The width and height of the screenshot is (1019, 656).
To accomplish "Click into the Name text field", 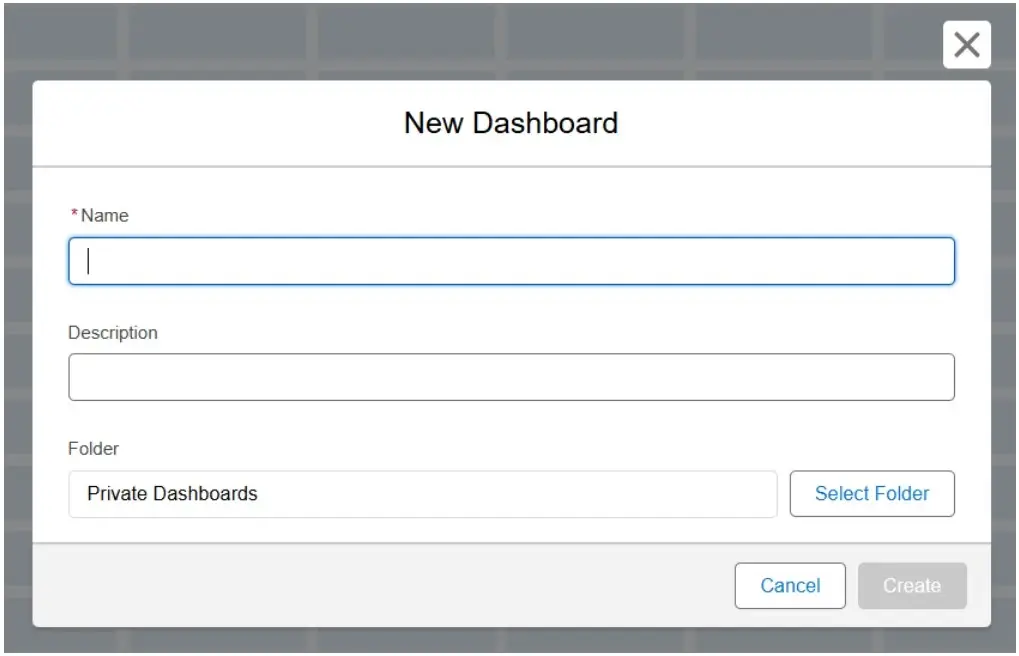I will (511, 261).
